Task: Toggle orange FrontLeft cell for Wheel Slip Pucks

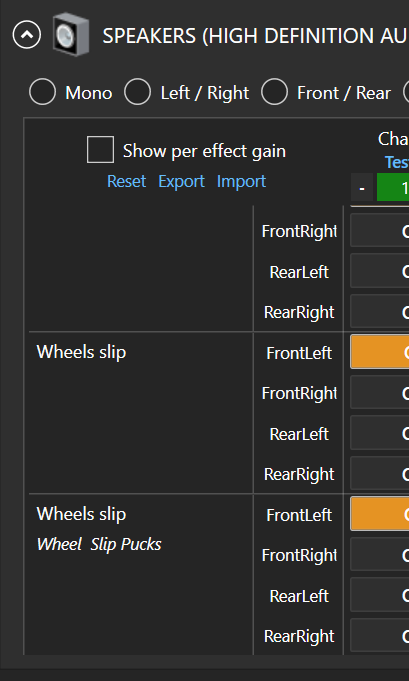Action: [x=379, y=514]
